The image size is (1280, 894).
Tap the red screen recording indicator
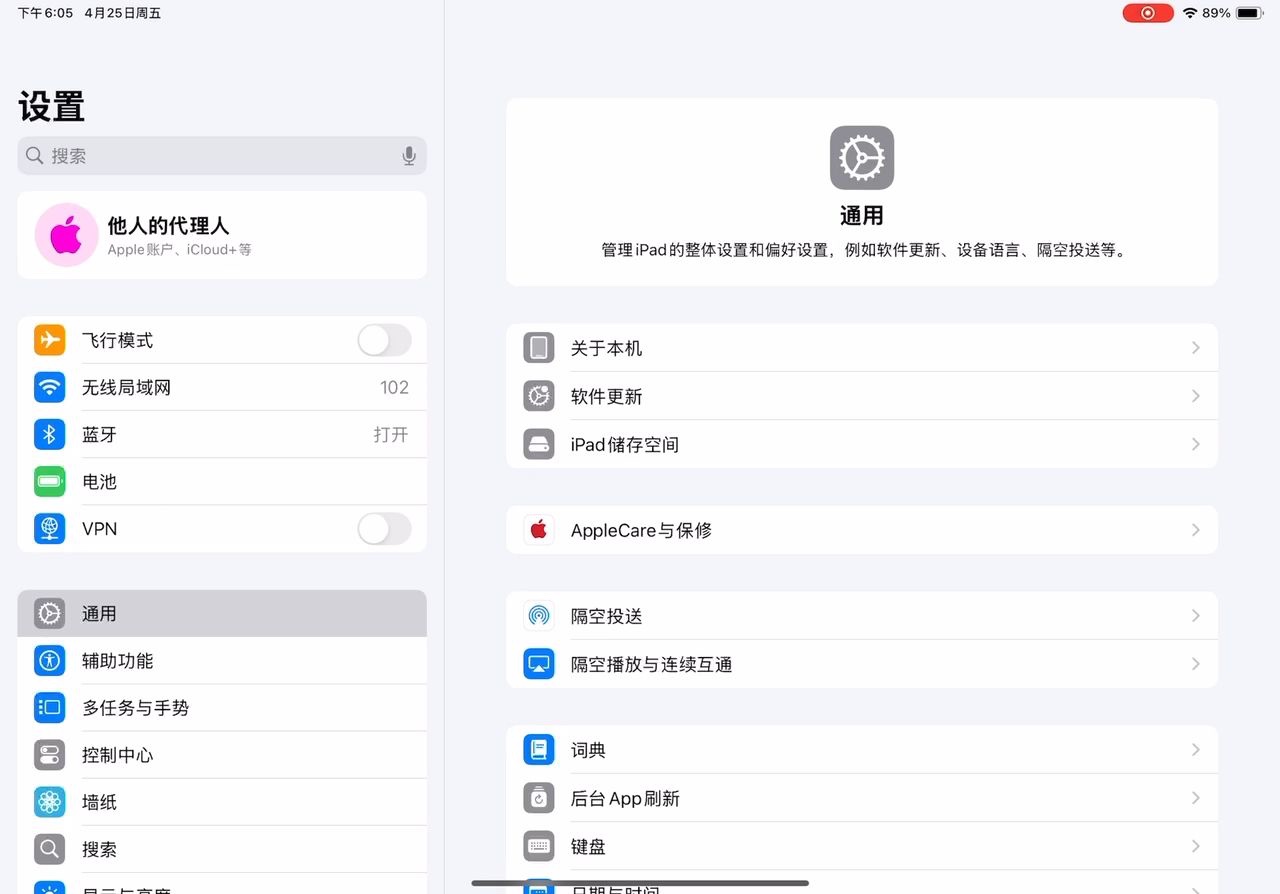(x=1147, y=13)
